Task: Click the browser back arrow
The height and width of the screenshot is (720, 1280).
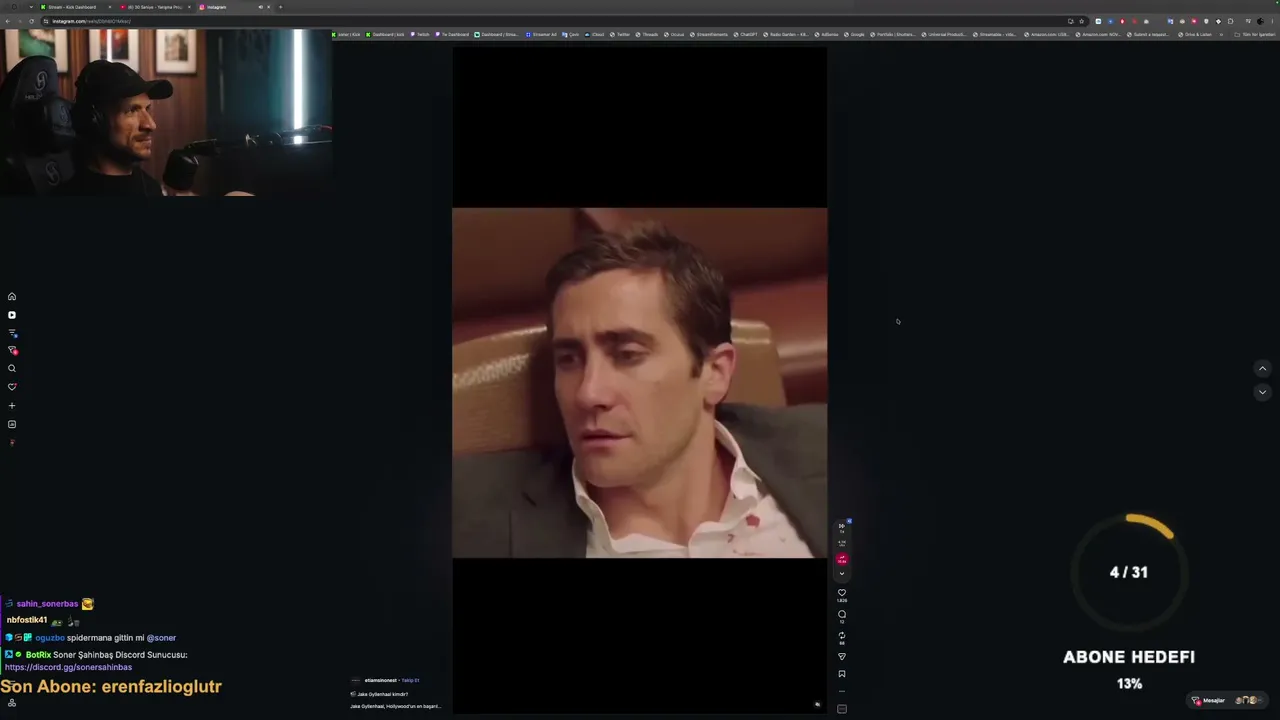Action: [x=7, y=21]
